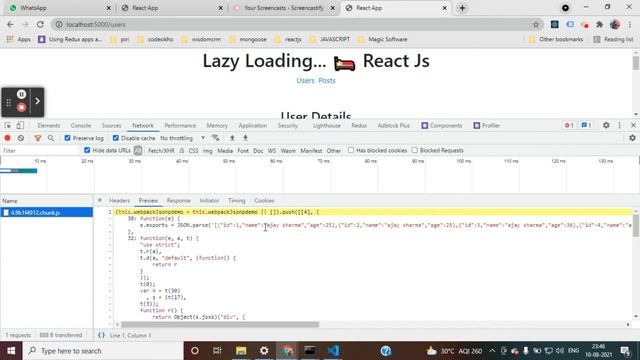640x360 pixels.
Task: Switch to the Sources panel
Action: (x=111, y=125)
